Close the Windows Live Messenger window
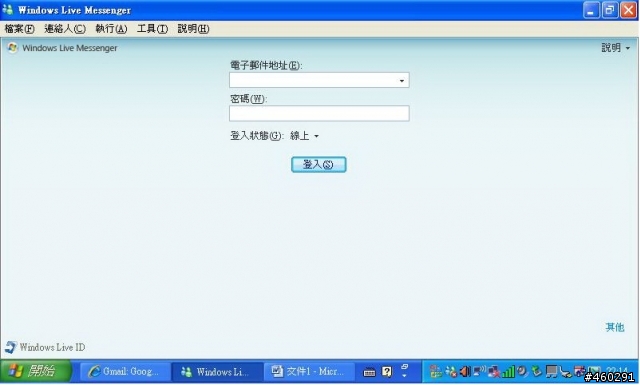Screen dimensions: 640x385 point(629,10)
